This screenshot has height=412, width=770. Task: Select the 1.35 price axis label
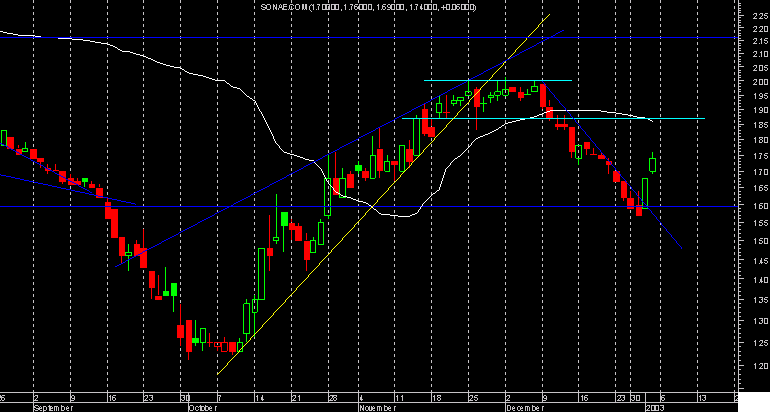click(x=760, y=300)
